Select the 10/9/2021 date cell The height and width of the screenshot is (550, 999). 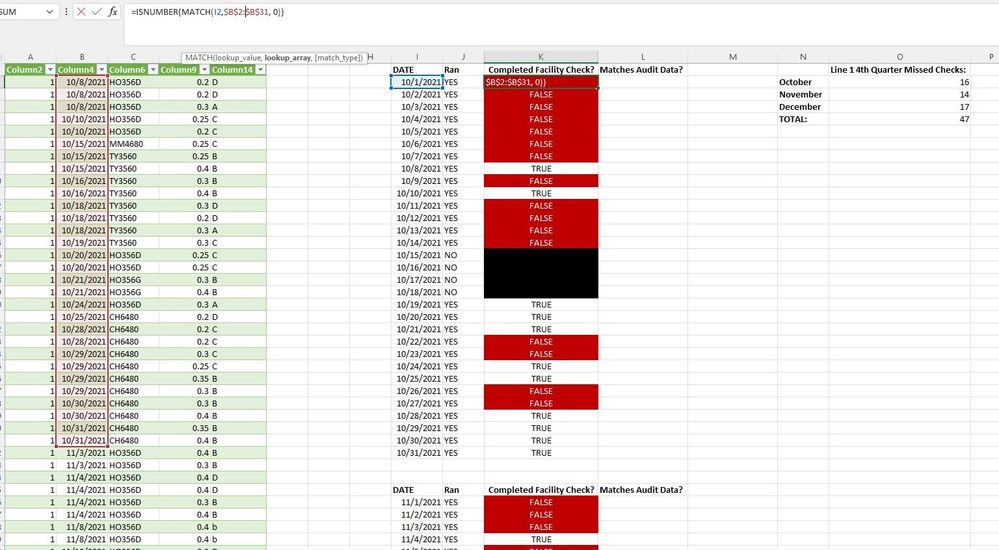point(417,181)
